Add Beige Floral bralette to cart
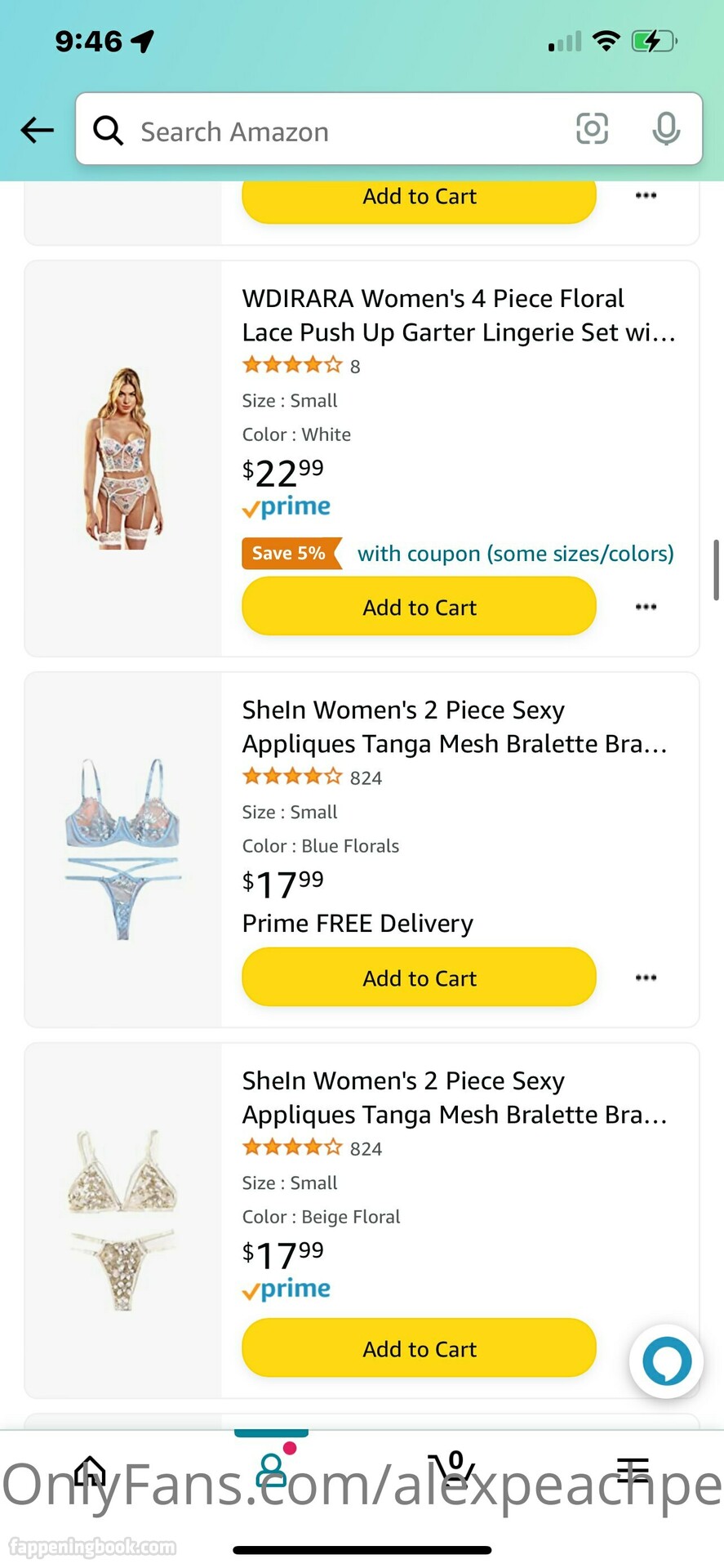724x1568 pixels. tap(419, 1349)
